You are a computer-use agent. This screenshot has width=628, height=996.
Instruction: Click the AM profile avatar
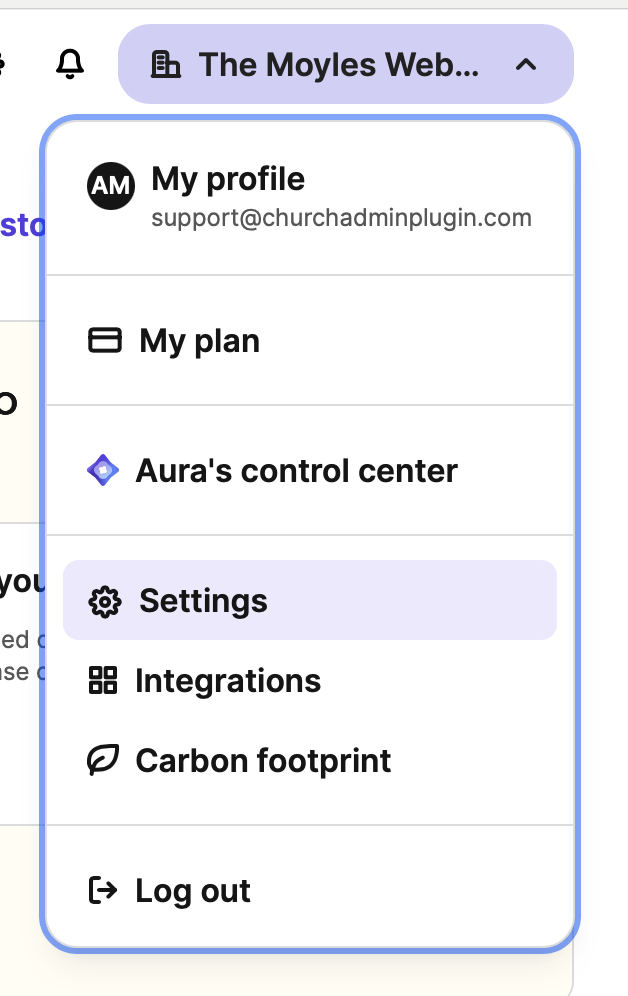pos(110,187)
